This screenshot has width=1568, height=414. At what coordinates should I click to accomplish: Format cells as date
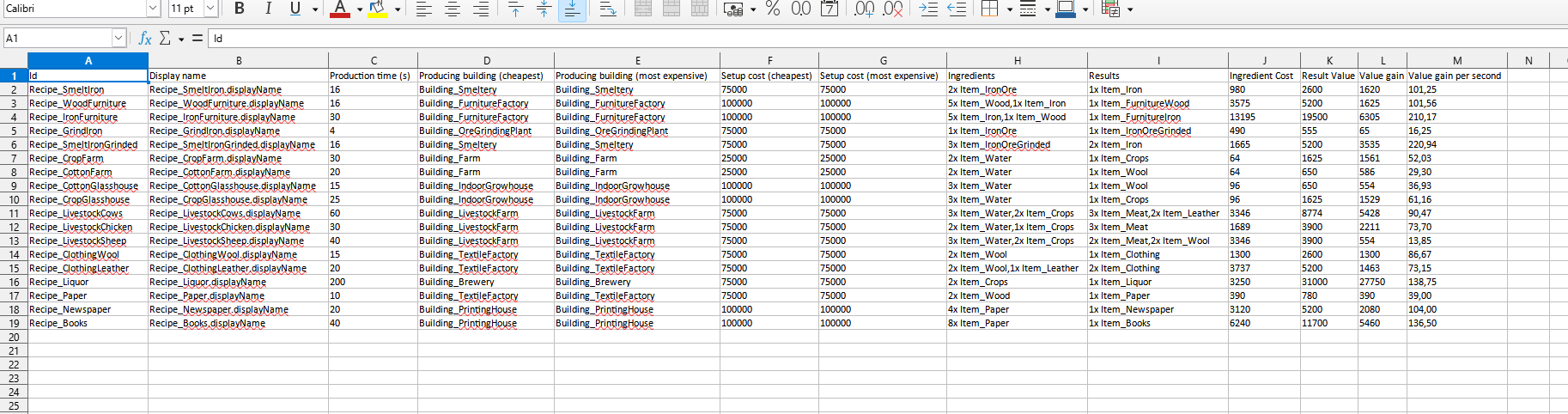tap(830, 9)
